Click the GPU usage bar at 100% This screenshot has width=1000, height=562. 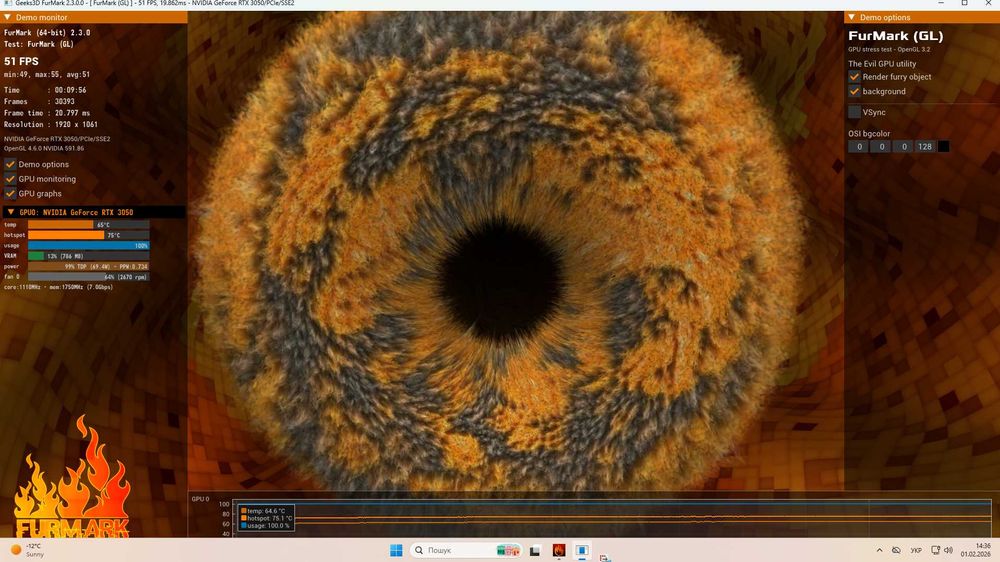point(89,246)
